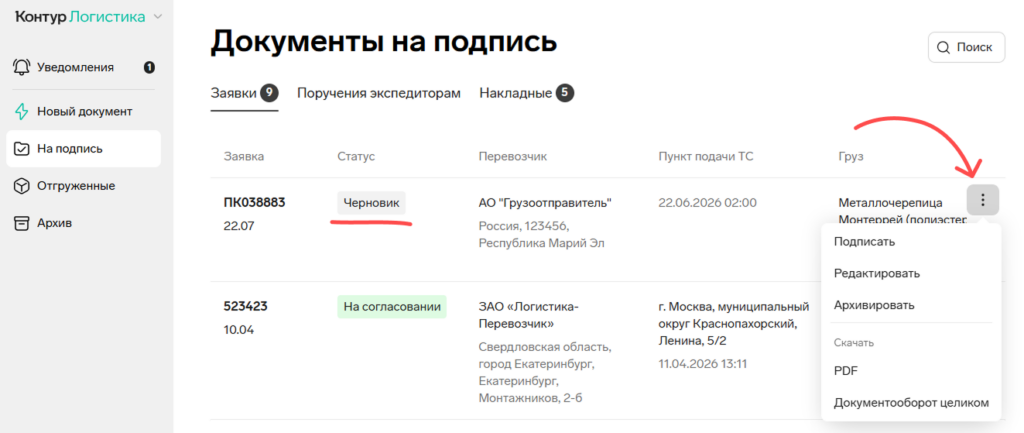Click the Пункт подачи ТС column header

click(704, 157)
